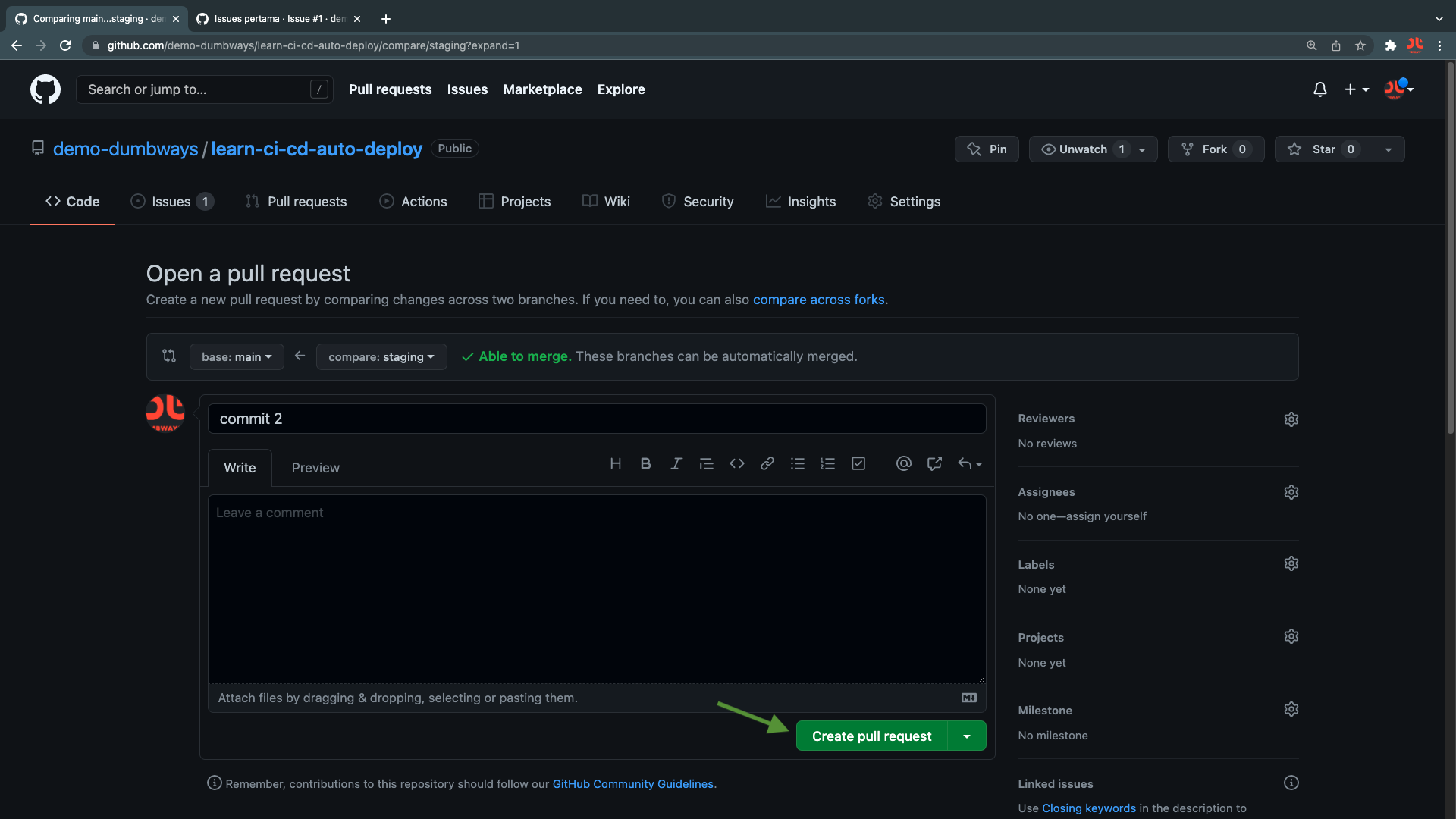
Task: Star the repository
Action: tap(1323, 149)
